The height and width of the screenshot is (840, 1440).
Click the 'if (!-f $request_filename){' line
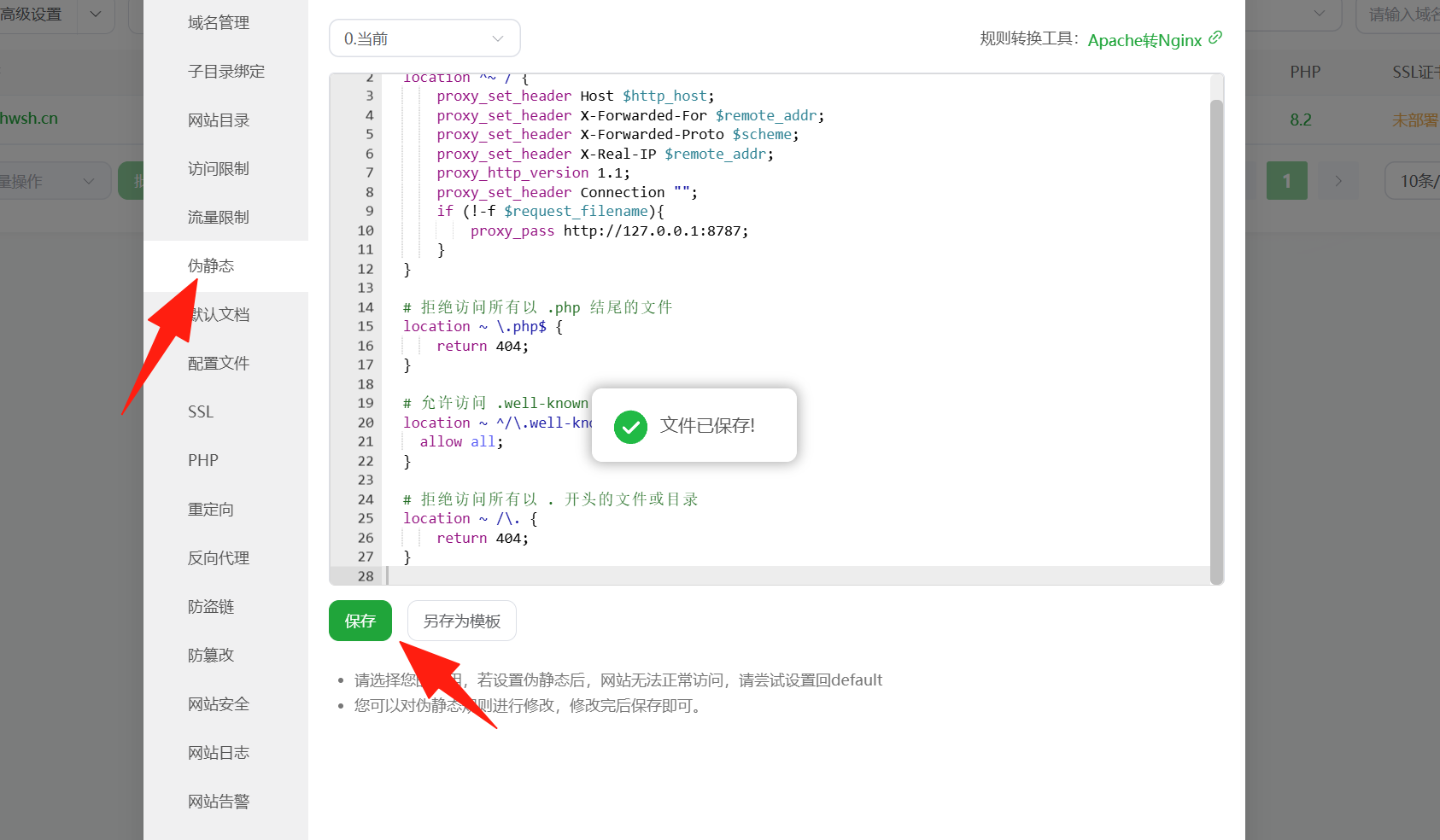[x=550, y=211]
